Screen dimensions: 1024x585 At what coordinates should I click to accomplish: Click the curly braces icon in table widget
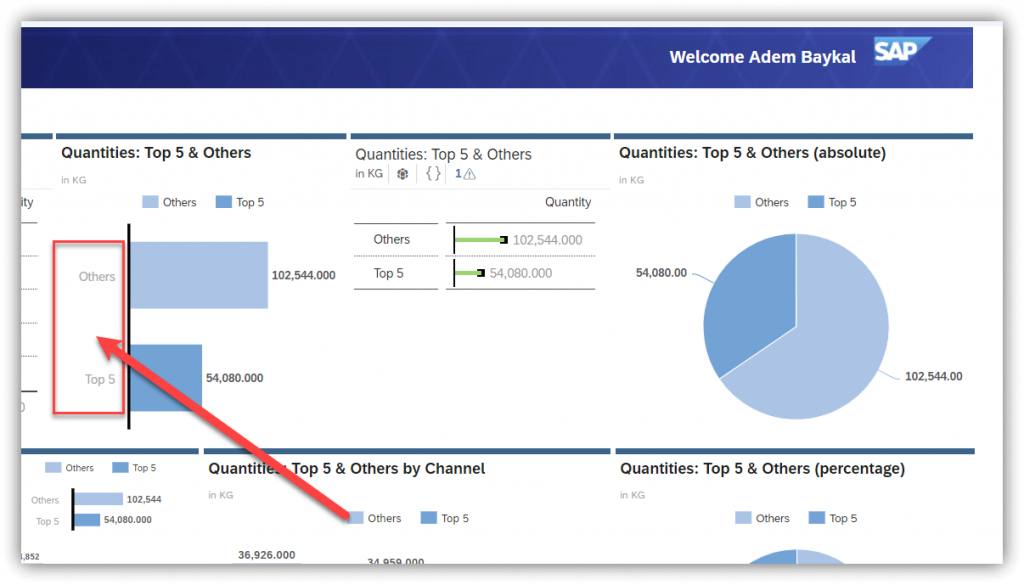[433, 174]
